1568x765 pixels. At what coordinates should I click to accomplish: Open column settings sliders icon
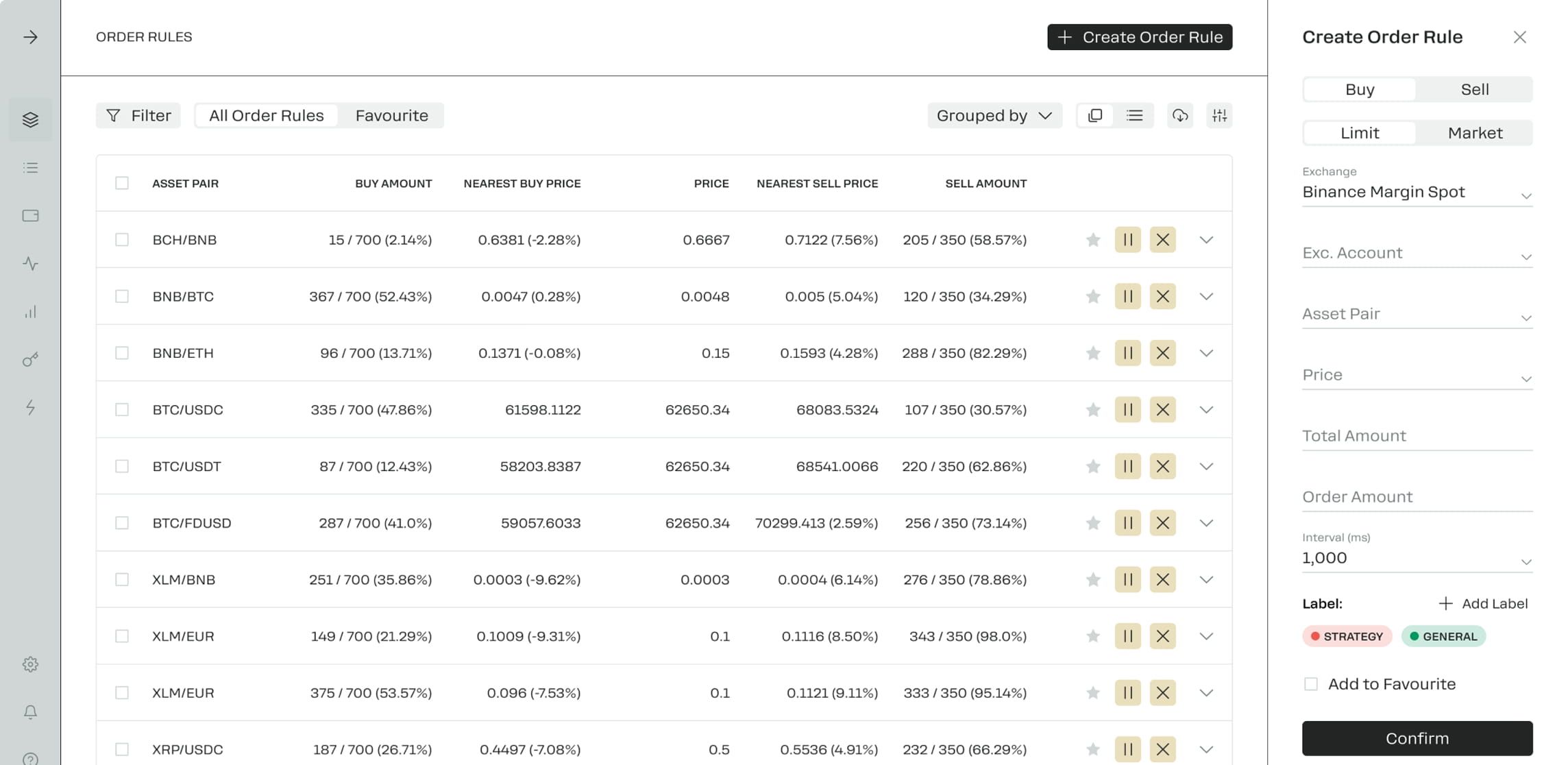click(x=1219, y=116)
